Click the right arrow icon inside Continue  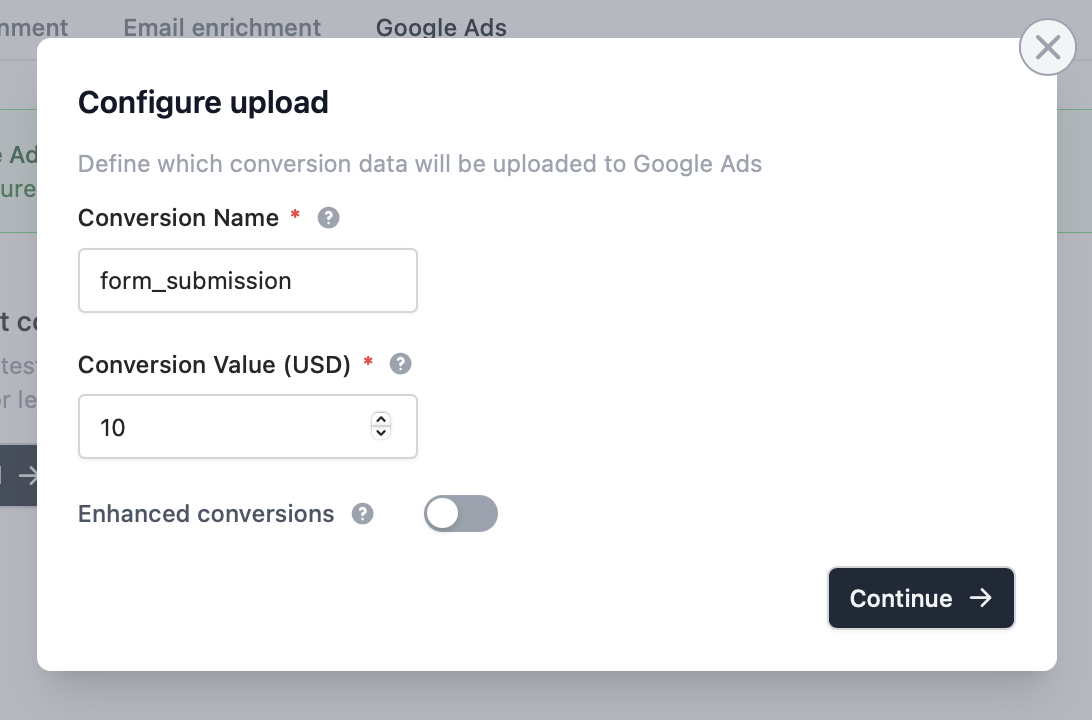pos(981,597)
